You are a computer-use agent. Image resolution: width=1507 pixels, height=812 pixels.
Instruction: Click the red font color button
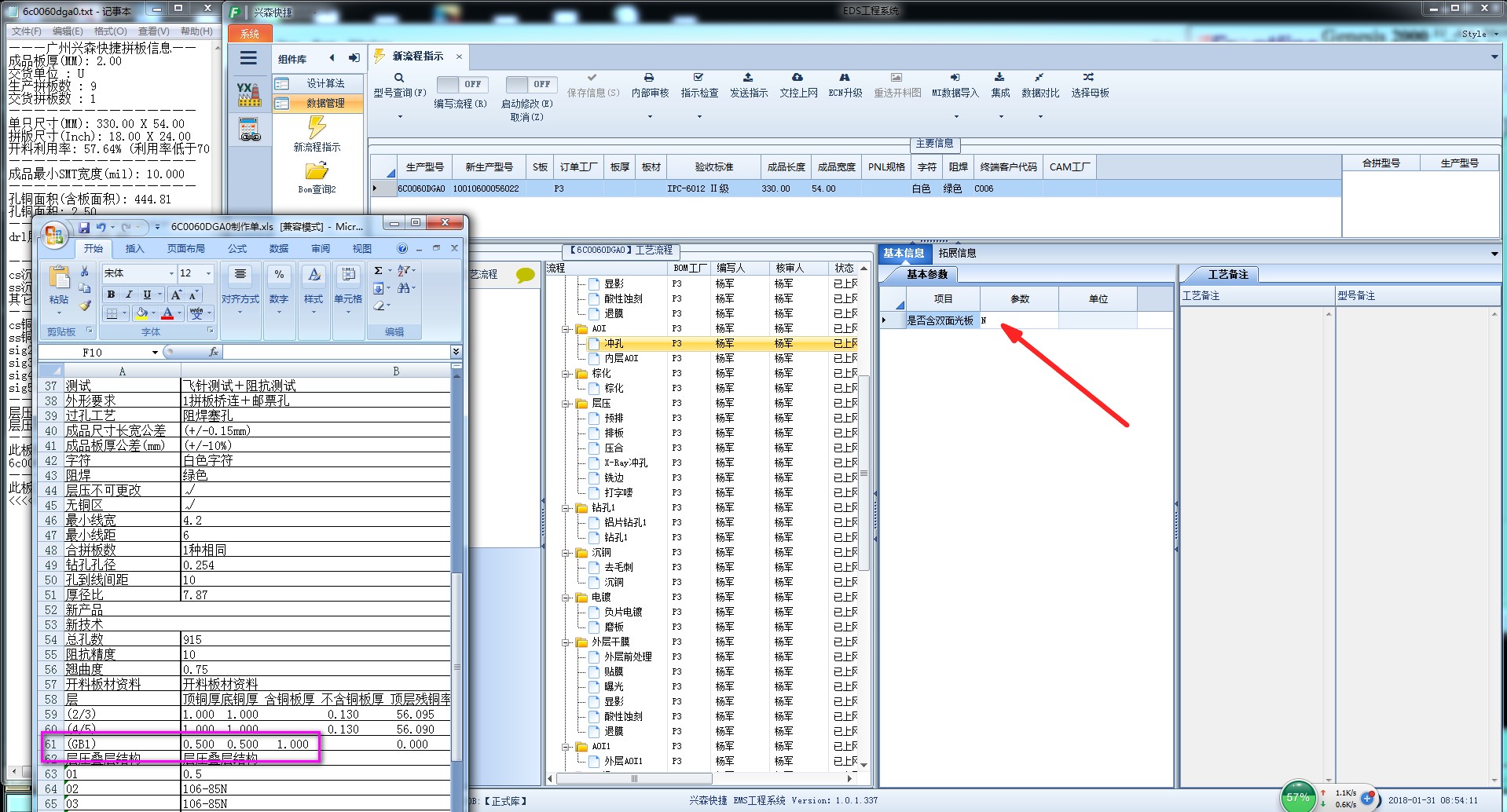point(167,313)
